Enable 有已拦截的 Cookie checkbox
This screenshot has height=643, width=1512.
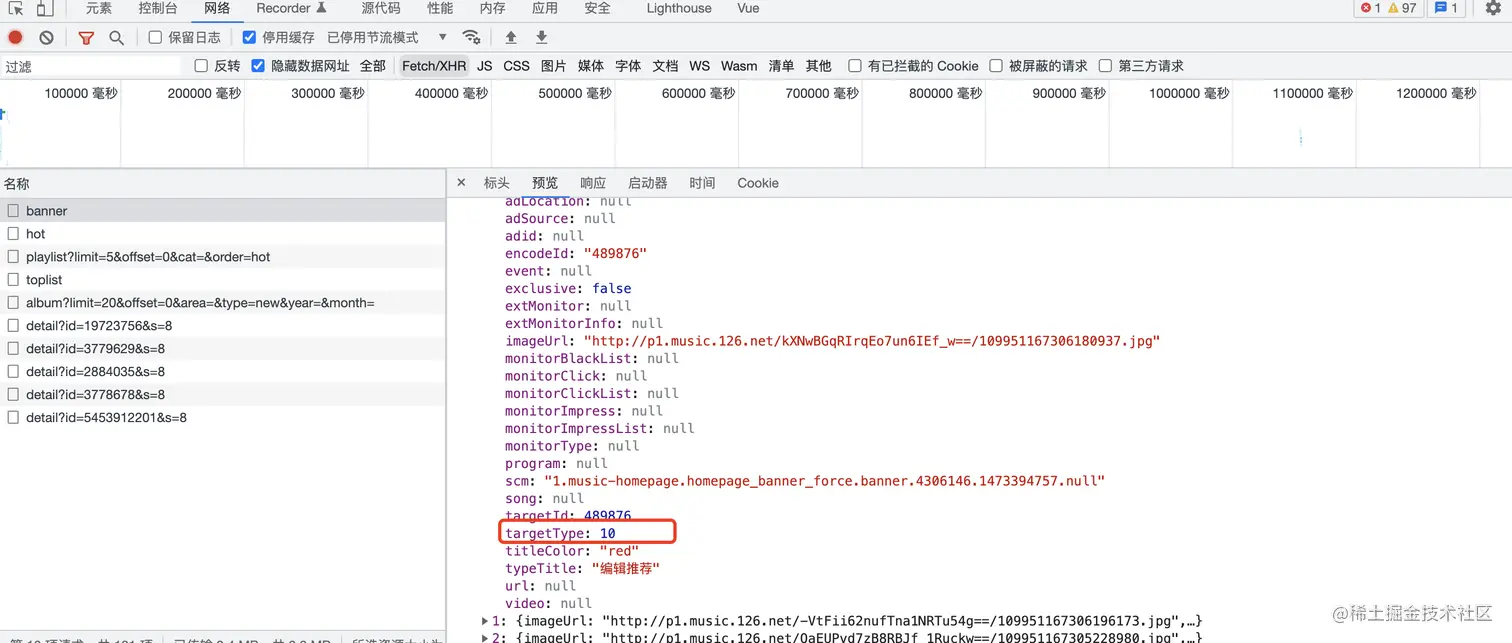coord(855,66)
